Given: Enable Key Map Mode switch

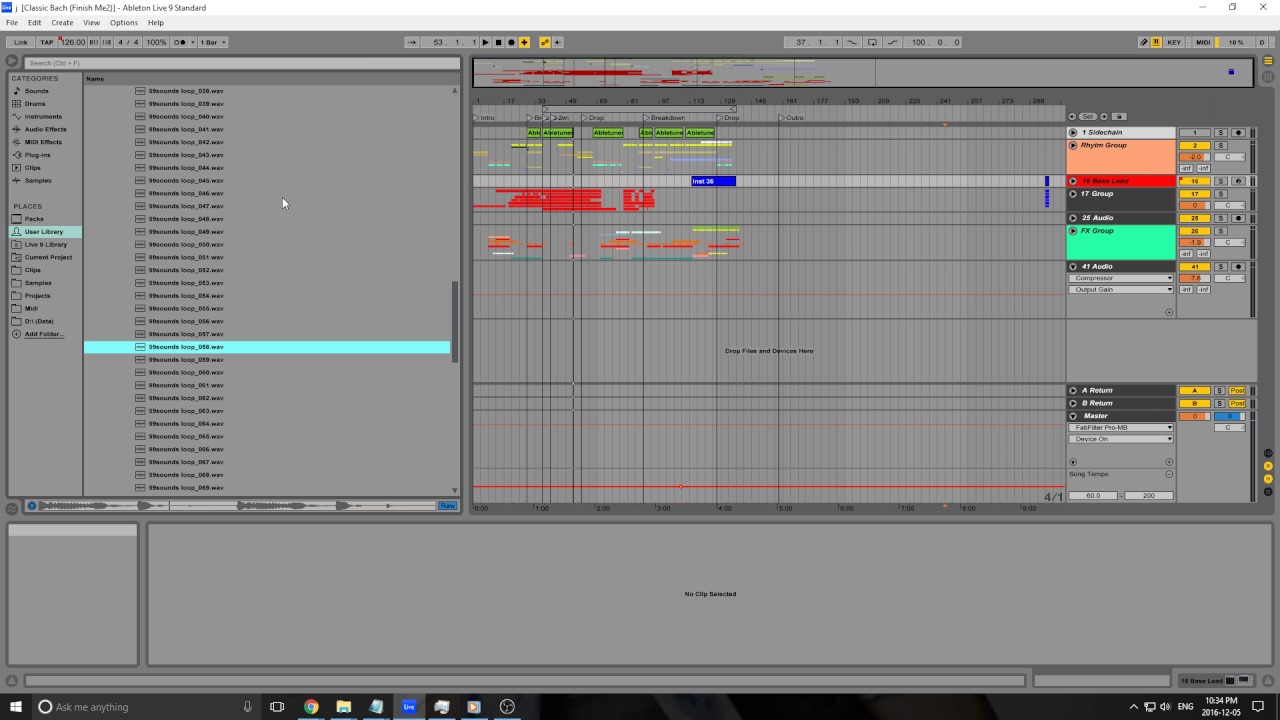Looking at the screenshot, I should click(1174, 42).
